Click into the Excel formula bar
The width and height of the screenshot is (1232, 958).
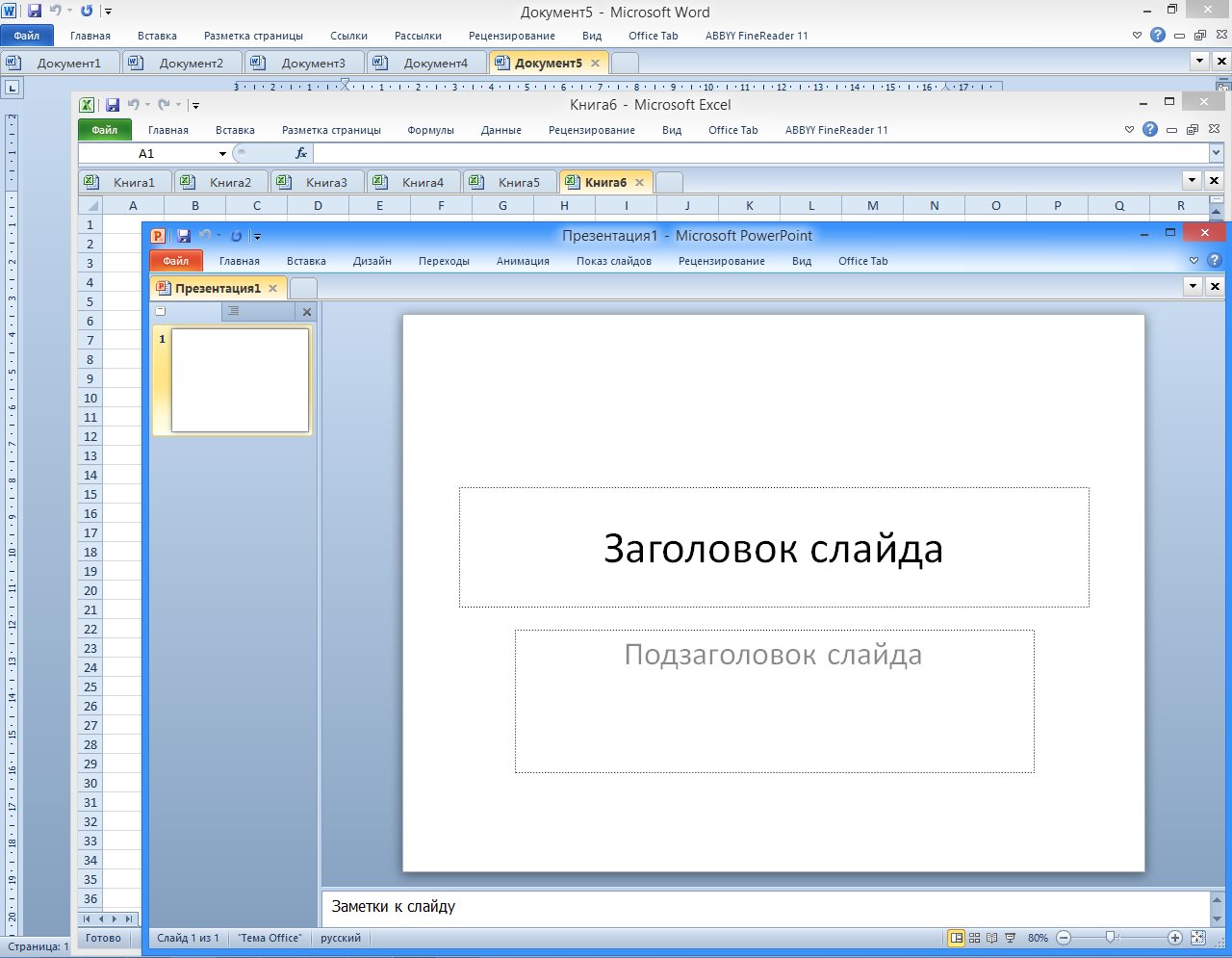pyautogui.click(x=760, y=153)
